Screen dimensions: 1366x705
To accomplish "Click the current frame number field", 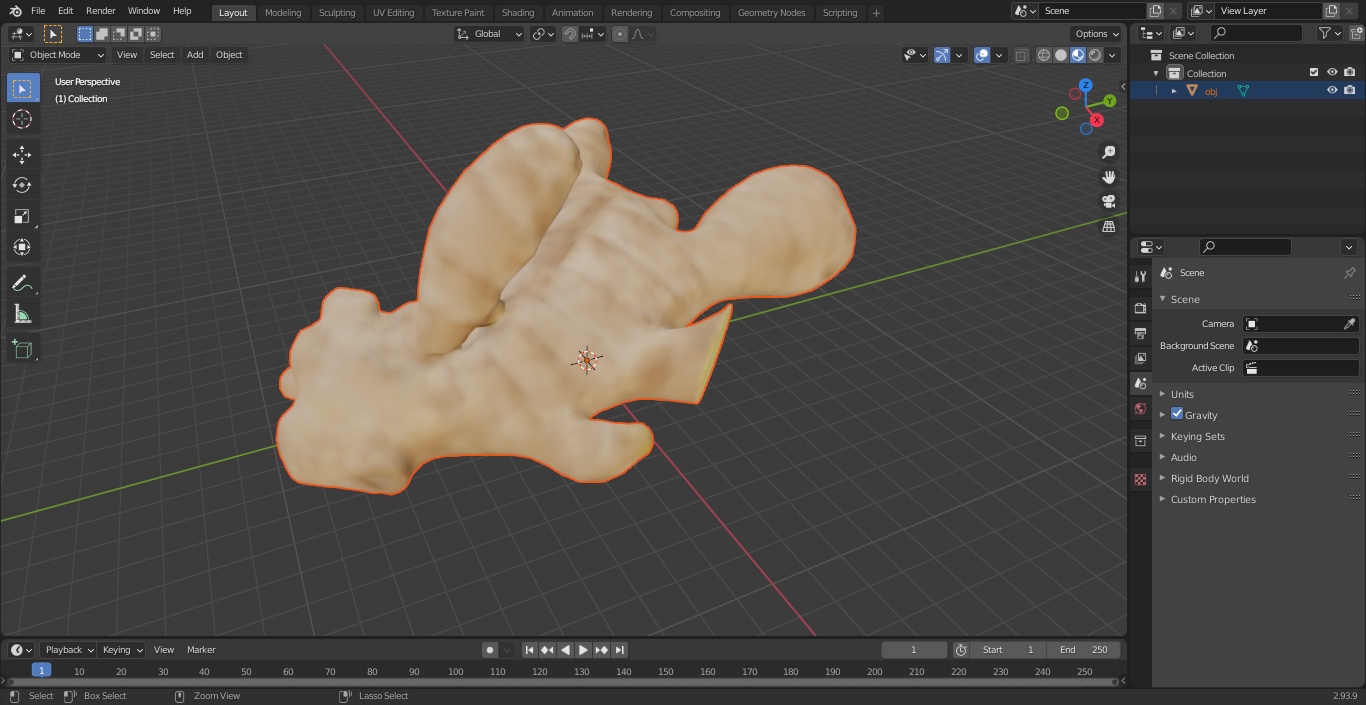I will [x=914, y=650].
